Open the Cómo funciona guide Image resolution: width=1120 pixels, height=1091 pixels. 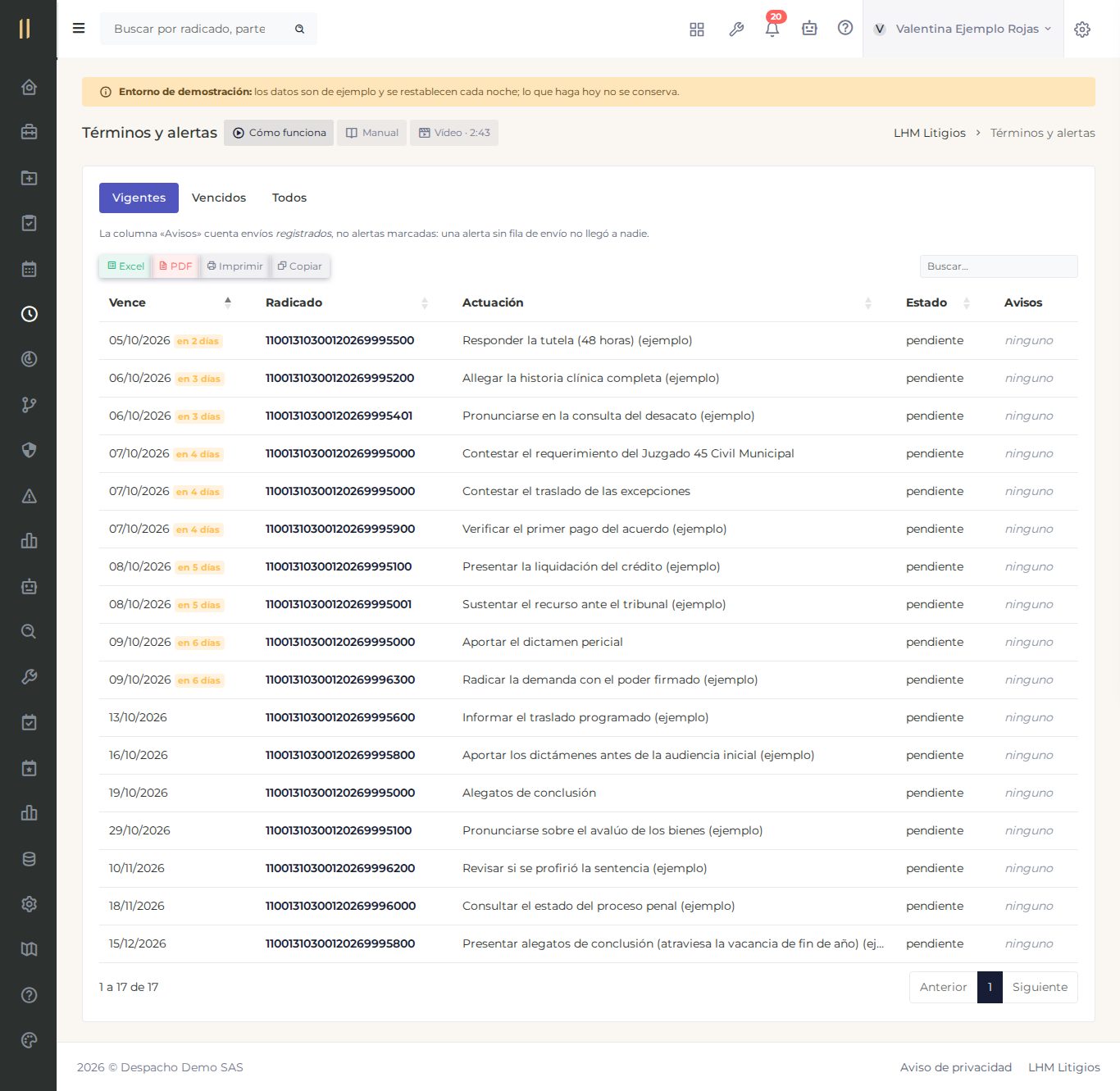click(x=279, y=133)
